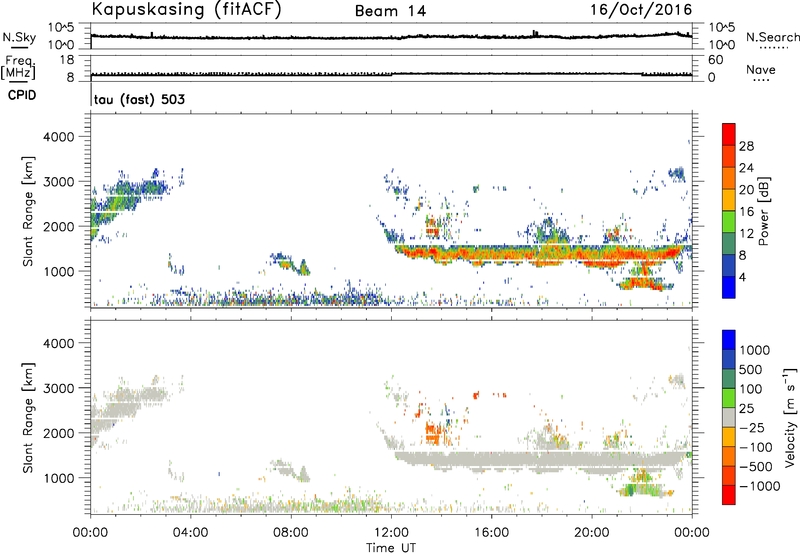Click the '-1000' velocity colorbar value

[x=760, y=486]
